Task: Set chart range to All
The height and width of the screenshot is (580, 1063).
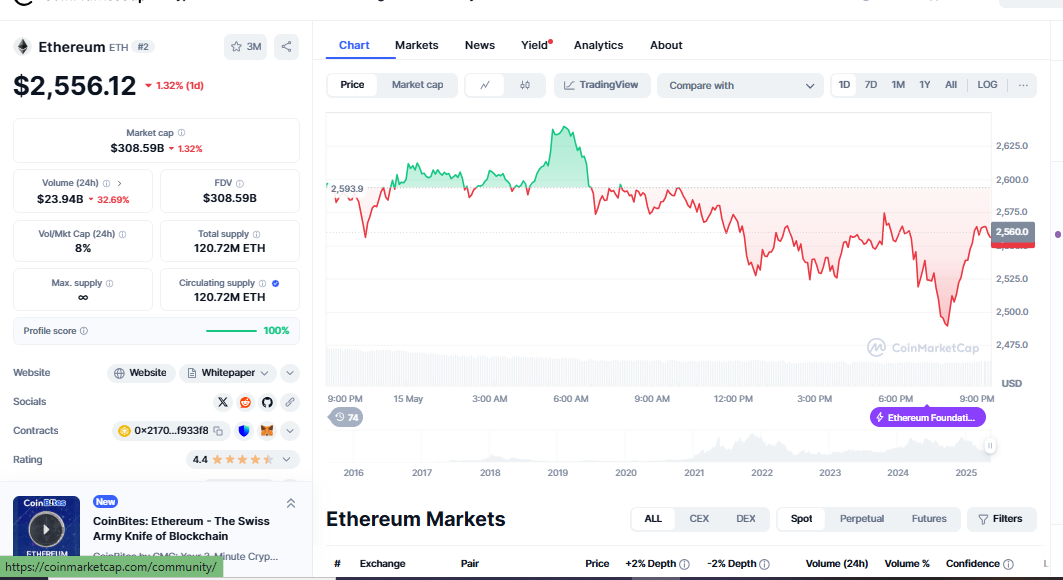Action: (x=951, y=85)
